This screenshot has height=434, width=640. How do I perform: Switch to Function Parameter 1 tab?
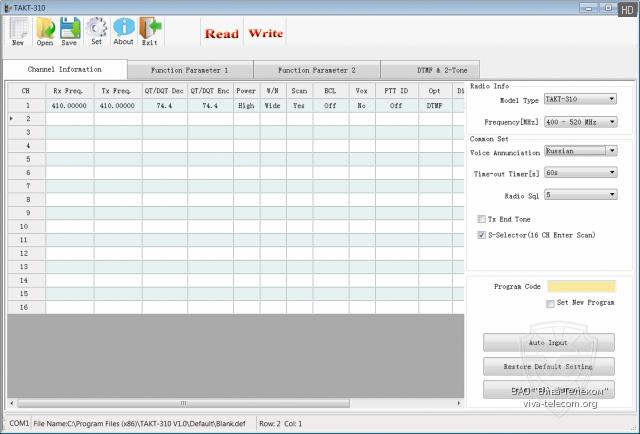pyautogui.click(x=190, y=71)
